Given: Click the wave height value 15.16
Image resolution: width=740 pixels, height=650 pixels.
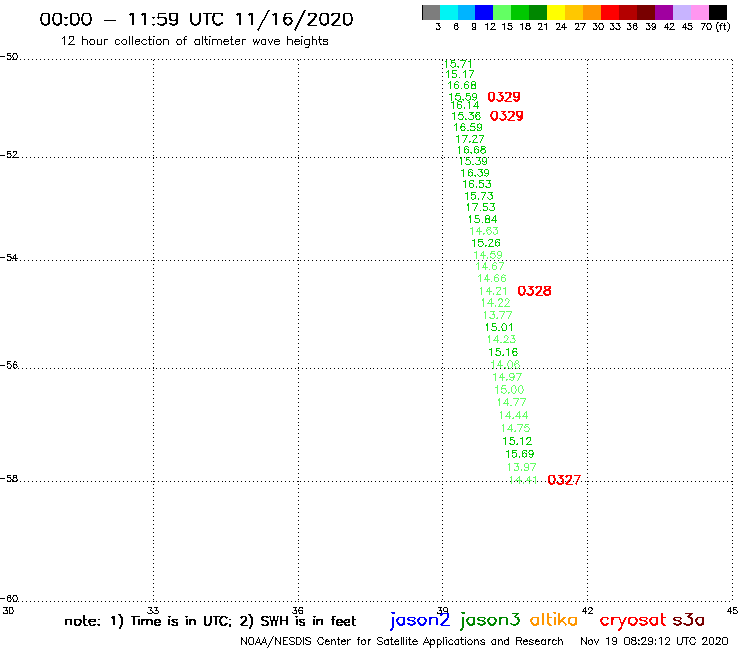Looking at the screenshot, I should coord(503,352).
